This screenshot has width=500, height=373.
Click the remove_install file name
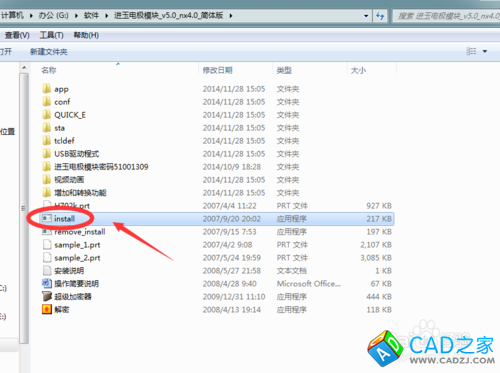pos(80,232)
